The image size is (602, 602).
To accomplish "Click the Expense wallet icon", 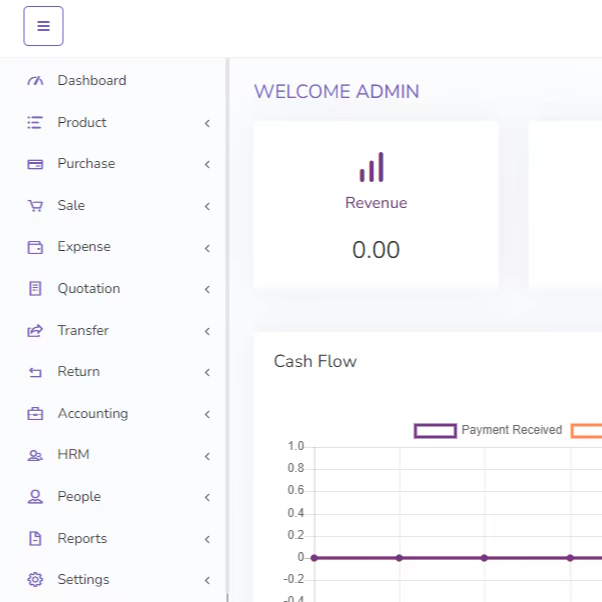I will click(x=36, y=247).
